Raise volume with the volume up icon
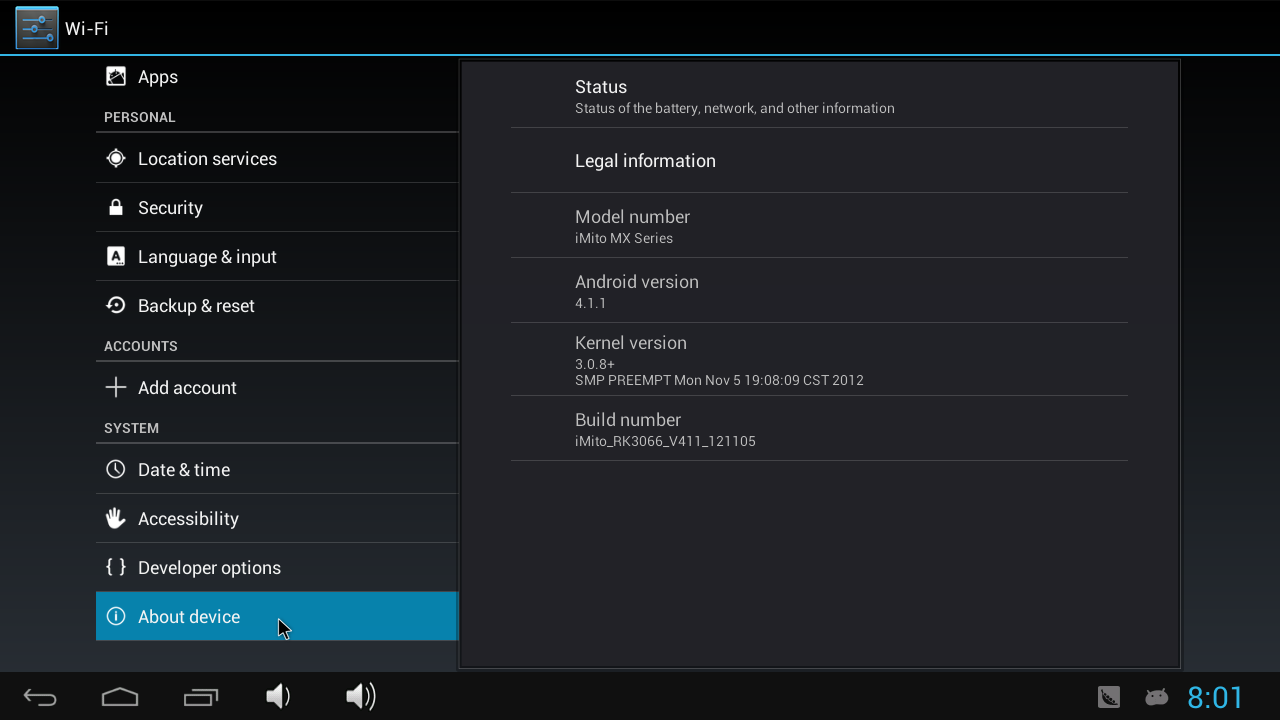 (360, 697)
